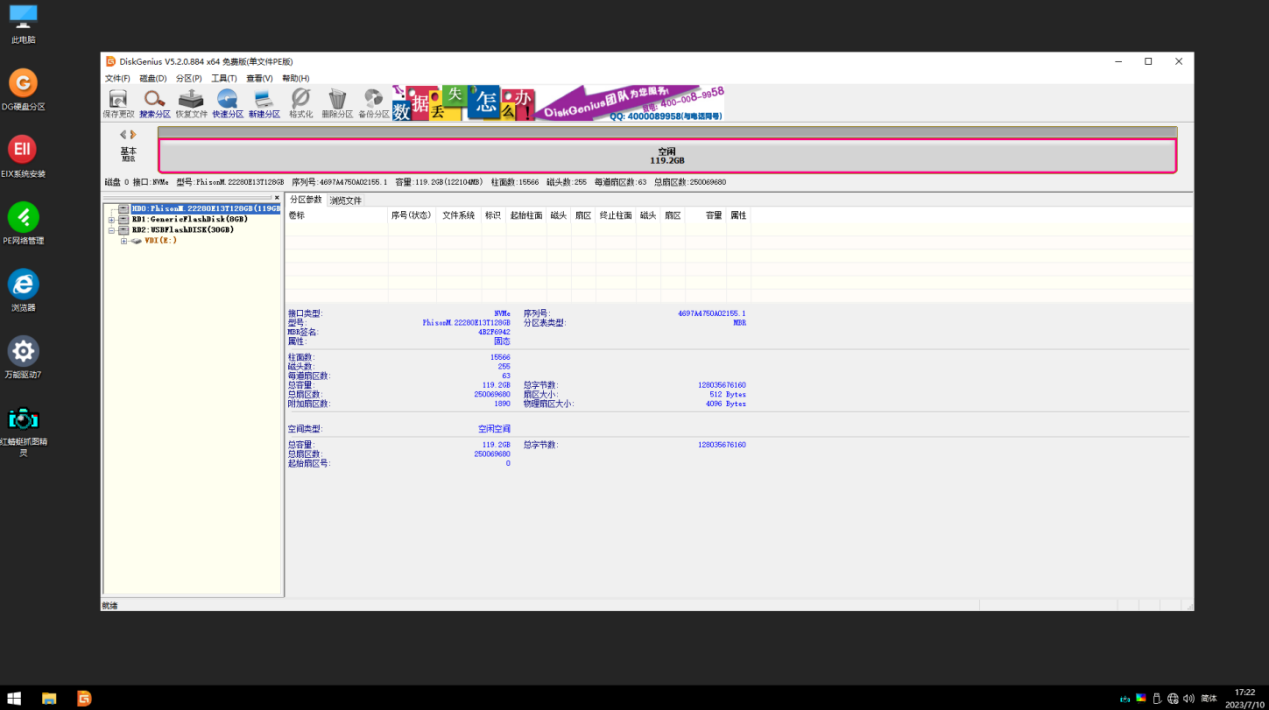Switch to the 浏览文件 tab

point(346,200)
